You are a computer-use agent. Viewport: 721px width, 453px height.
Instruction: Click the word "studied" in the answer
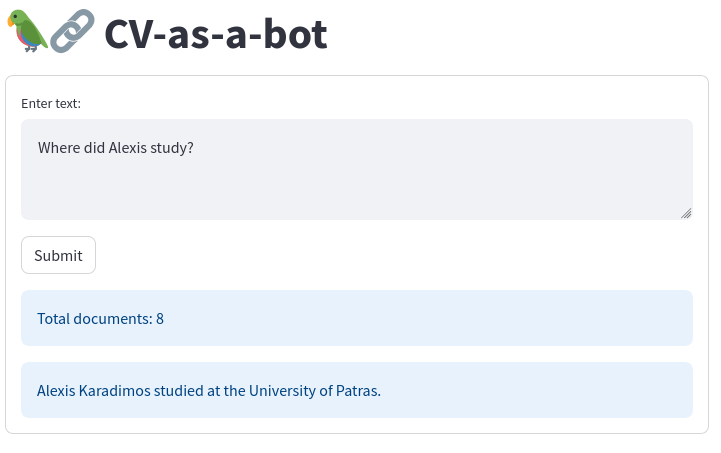178,390
